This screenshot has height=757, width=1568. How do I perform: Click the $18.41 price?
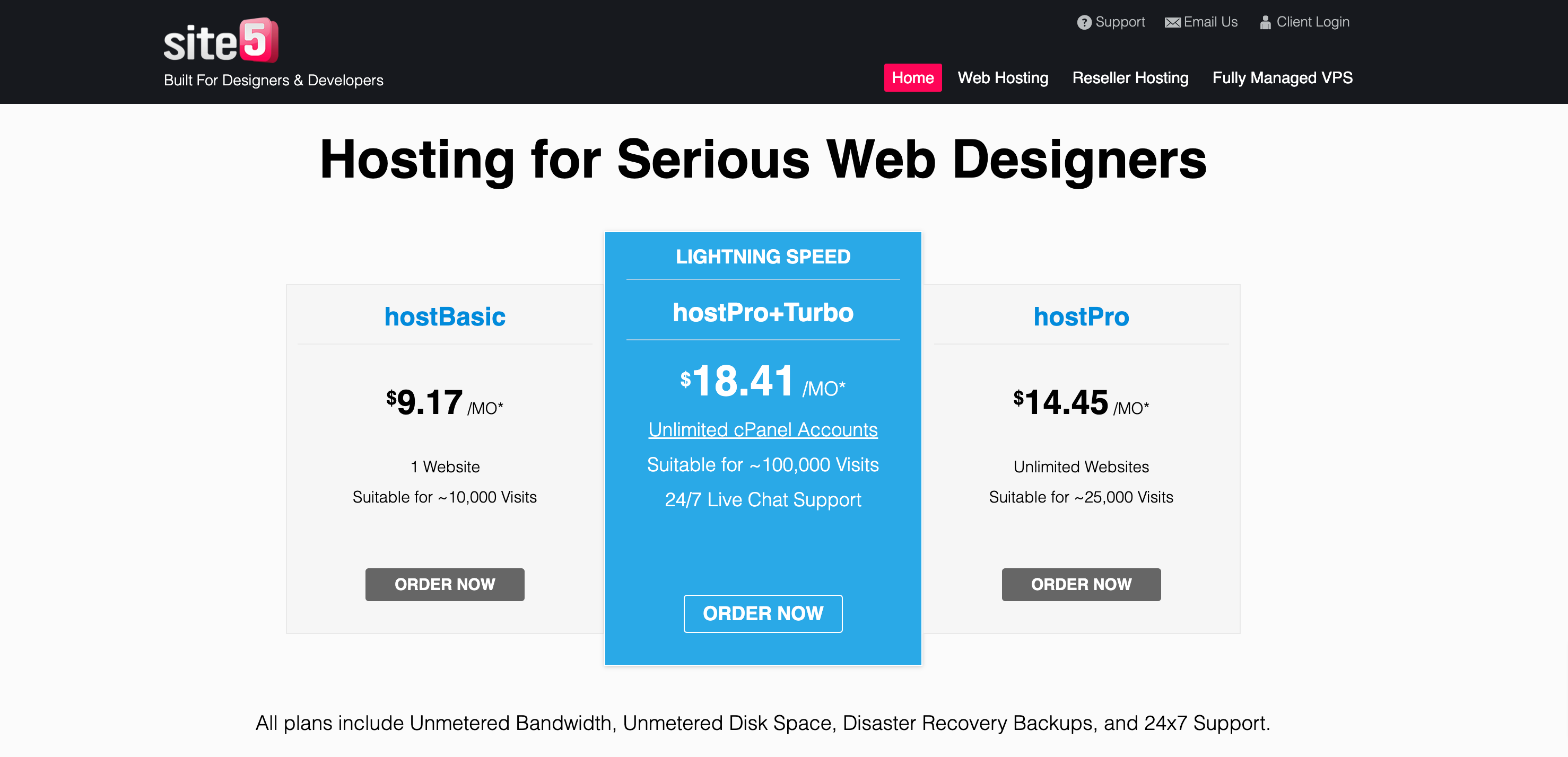coord(763,381)
